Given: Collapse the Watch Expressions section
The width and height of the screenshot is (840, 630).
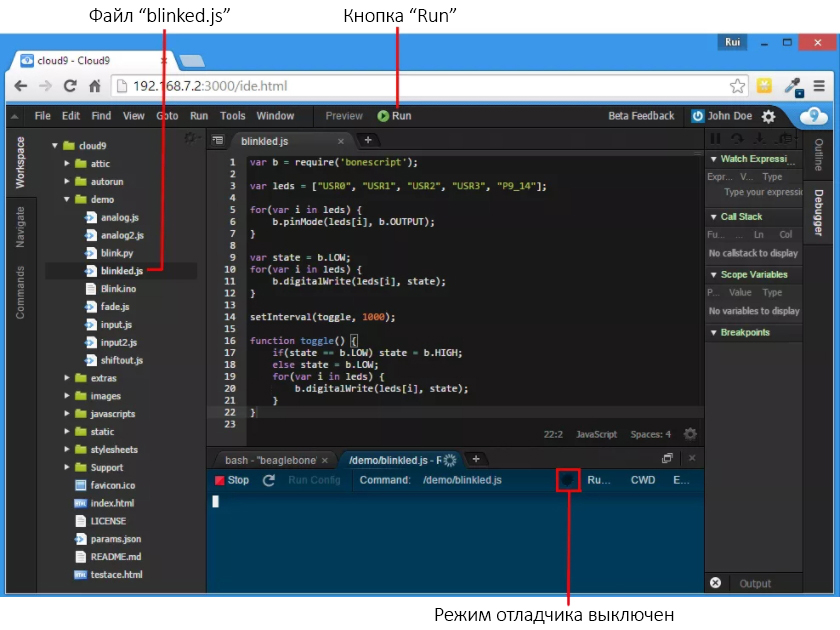Looking at the screenshot, I should point(713,159).
